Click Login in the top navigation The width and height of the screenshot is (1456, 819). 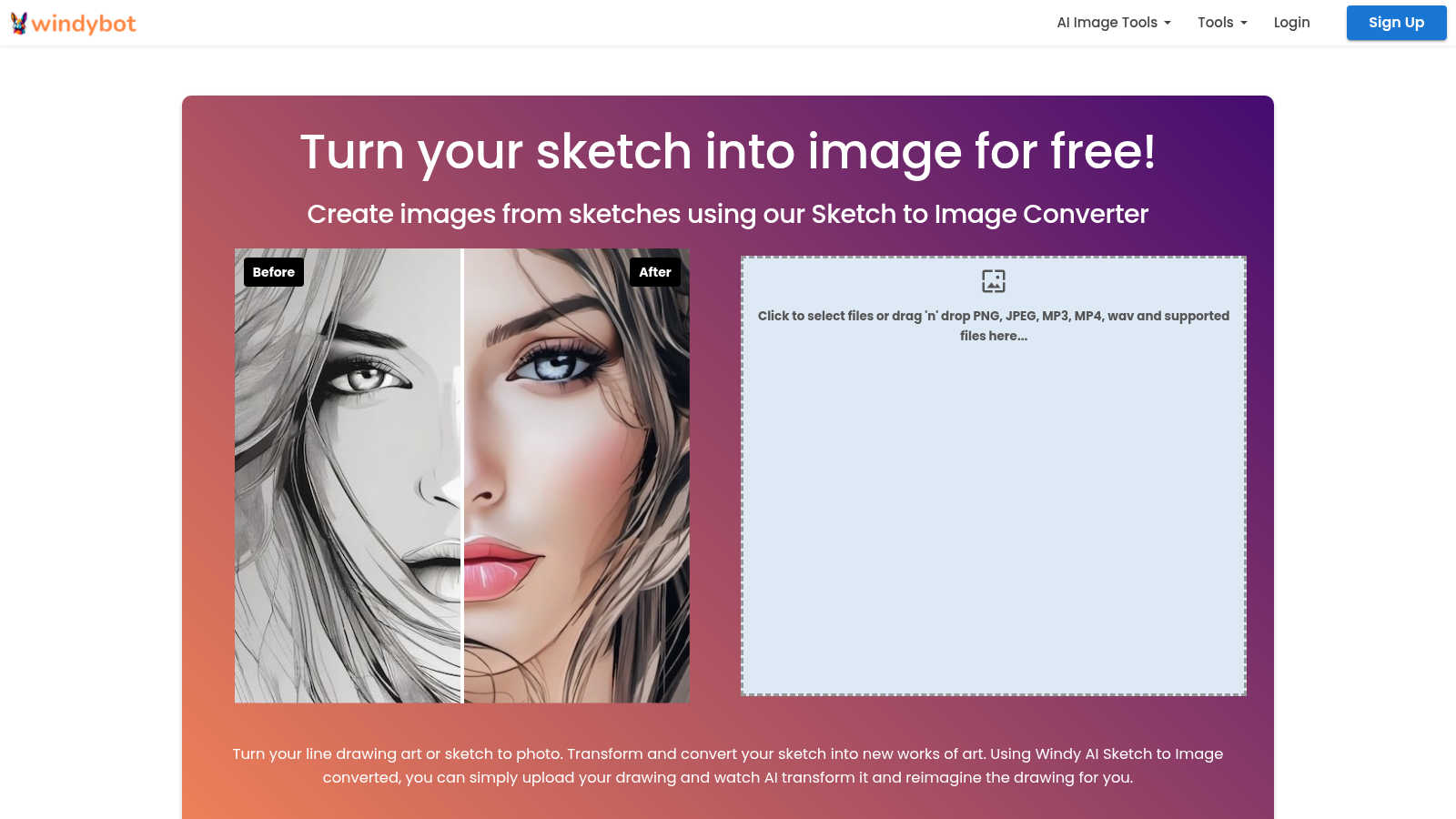1291,22
